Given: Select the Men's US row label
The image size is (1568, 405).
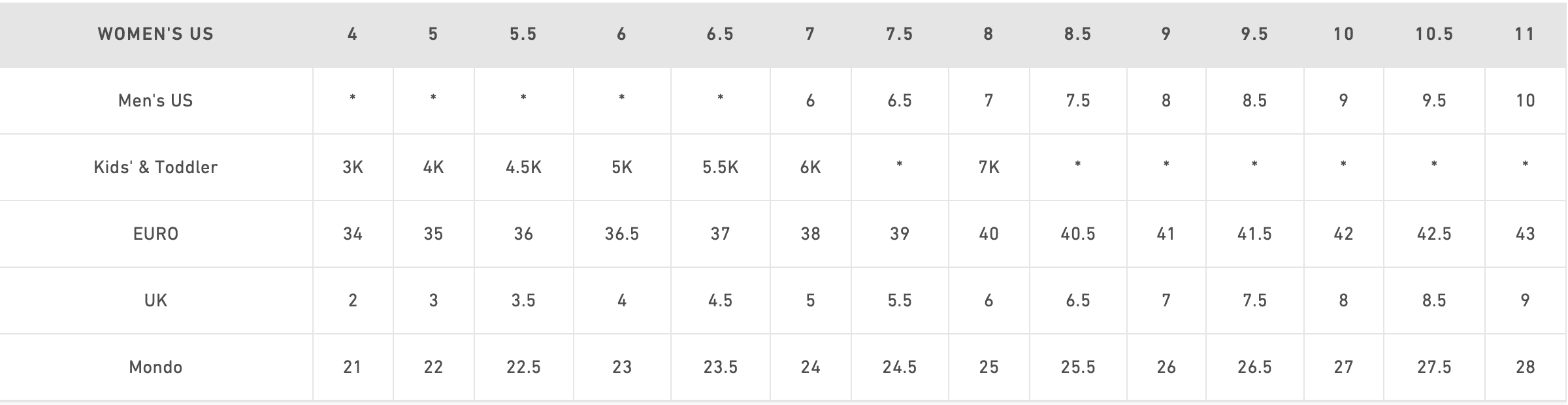Looking at the screenshot, I should [x=155, y=101].
